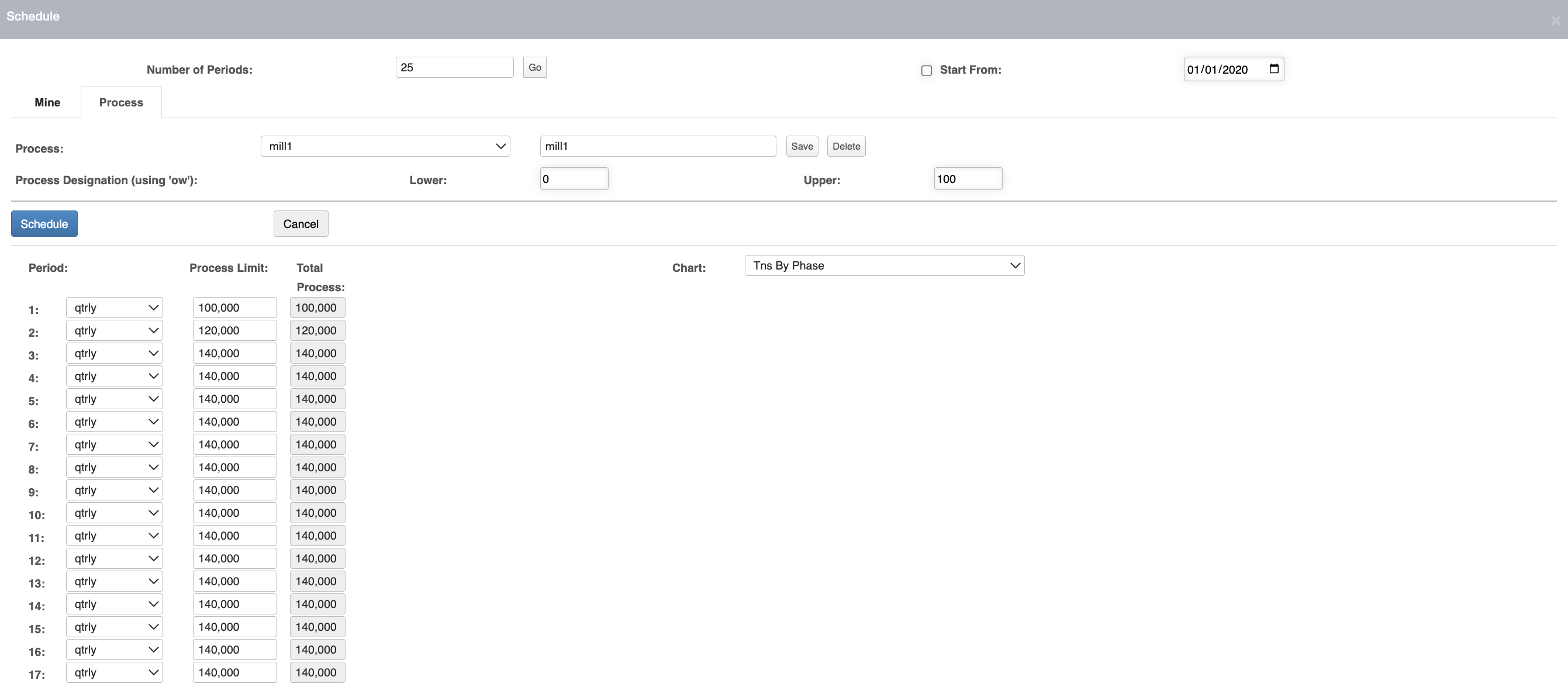Edit the Number of Periods field
The width and height of the screenshot is (1568, 684).
point(454,67)
